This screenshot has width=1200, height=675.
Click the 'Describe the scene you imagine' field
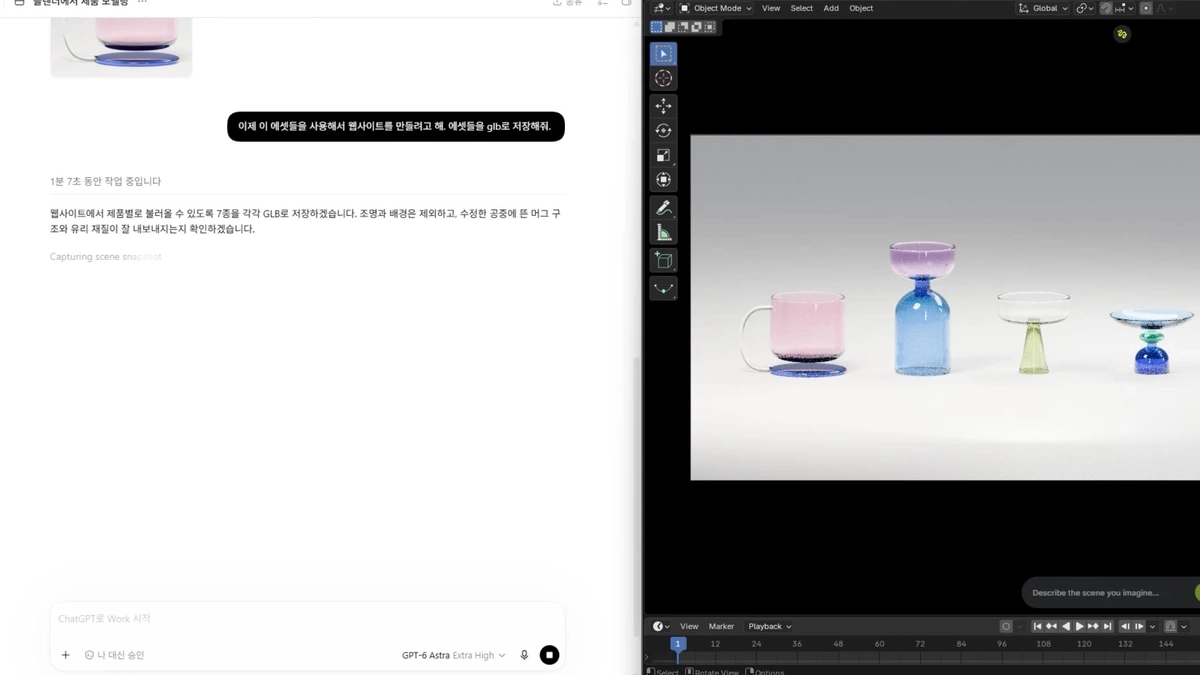click(x=1110, y=593)
